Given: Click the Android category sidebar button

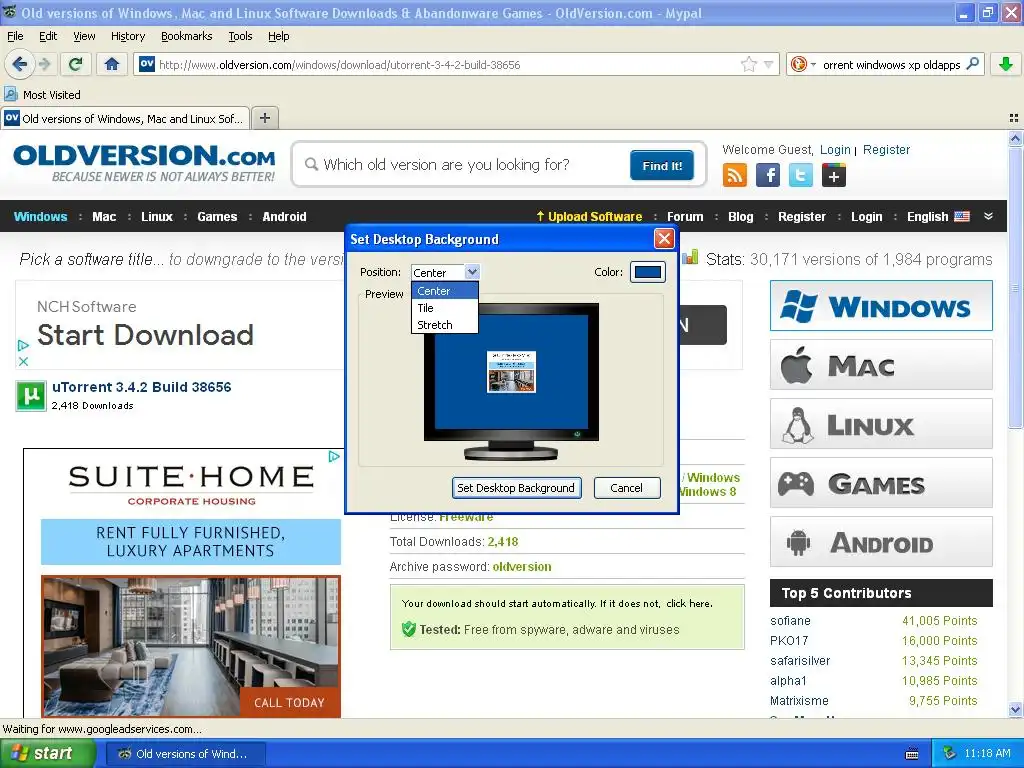Looking at the screenshot, I should click(x=881, y=542).
